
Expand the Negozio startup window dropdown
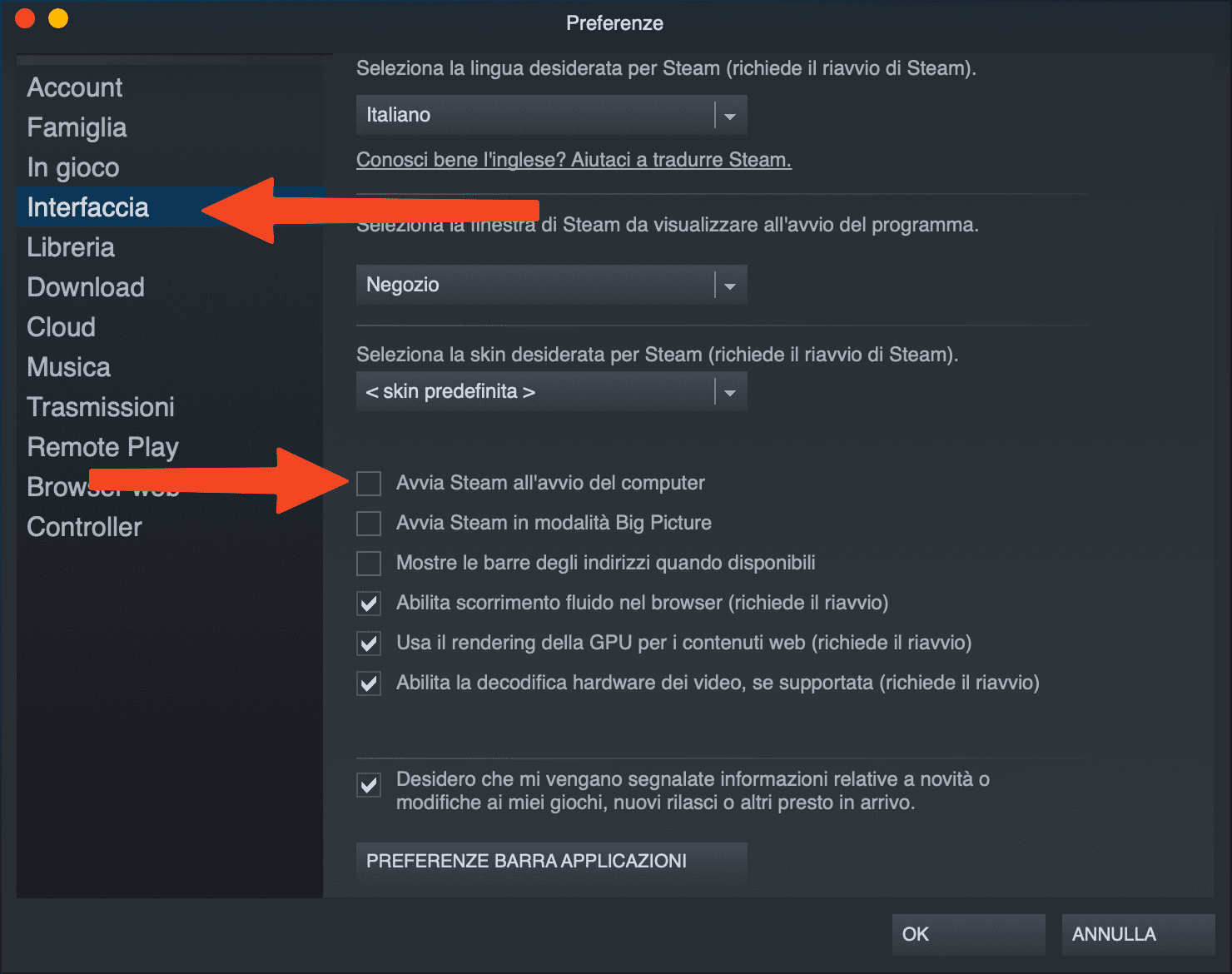coord(551,285)
